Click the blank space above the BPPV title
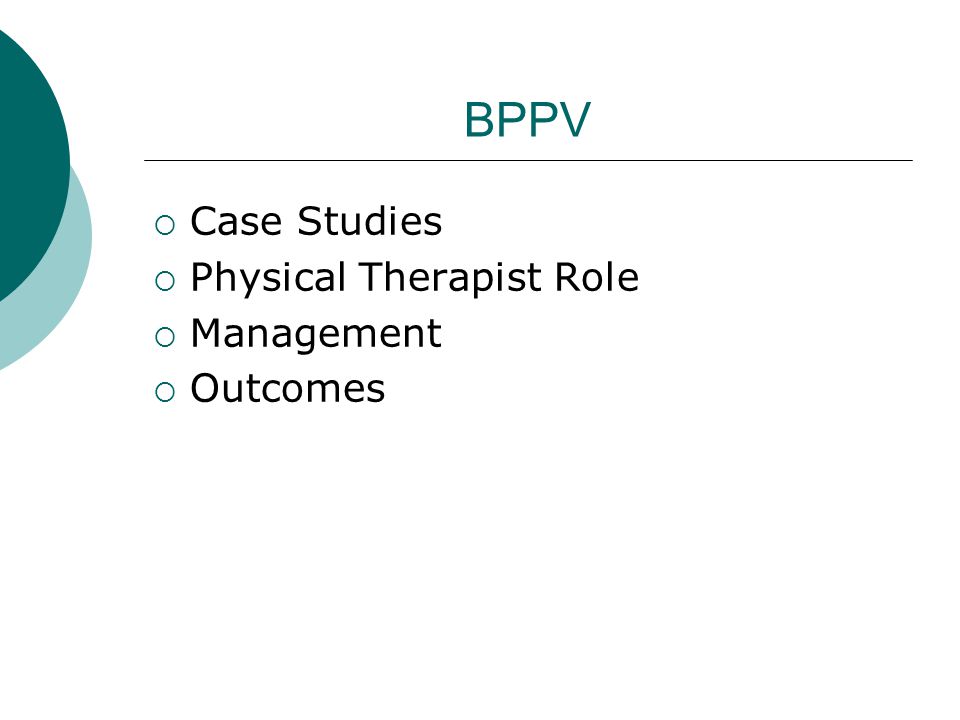The image size is (960, 720). point(527,49)
